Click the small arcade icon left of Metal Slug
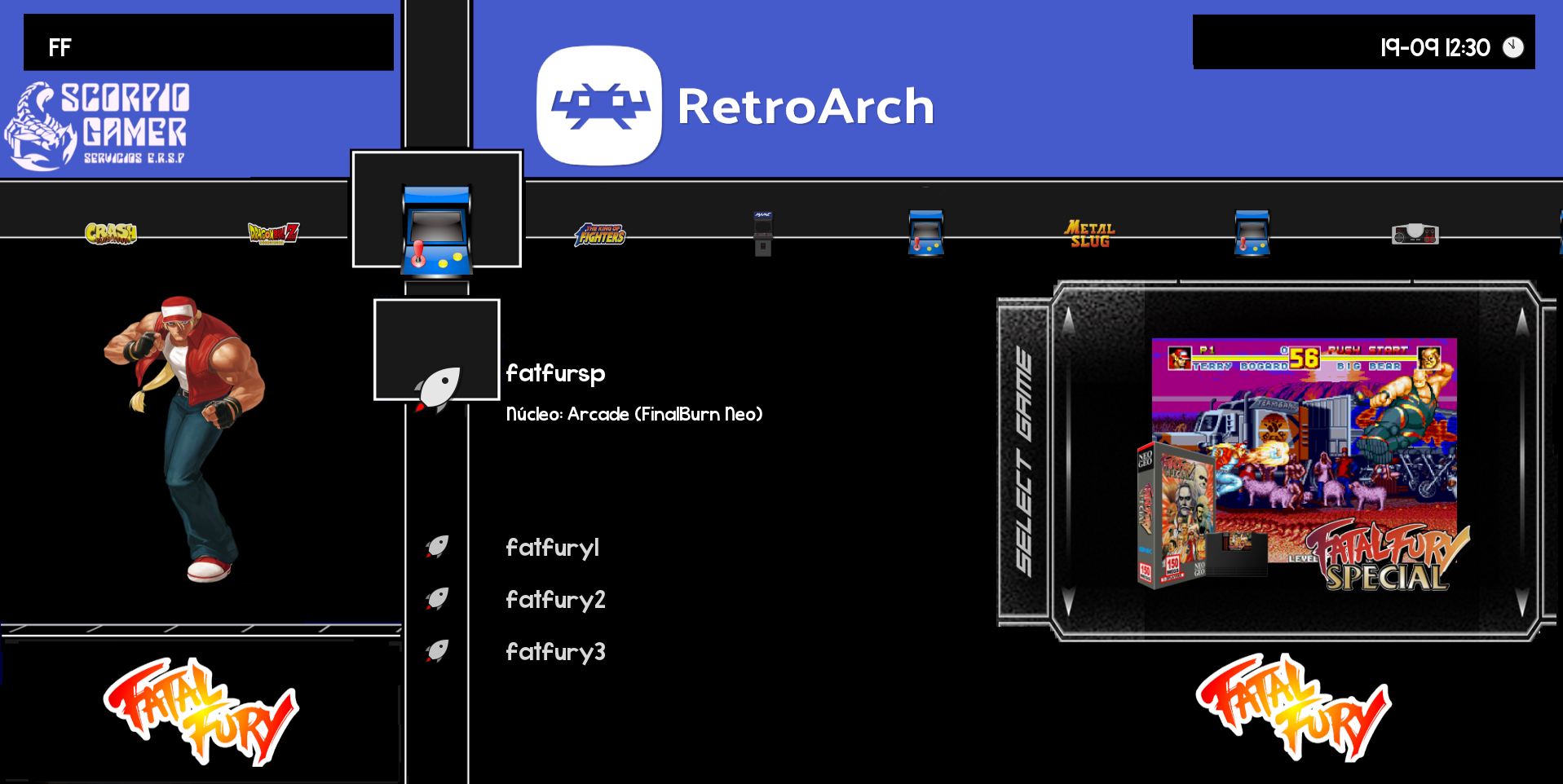 click(x=926, y=233)
